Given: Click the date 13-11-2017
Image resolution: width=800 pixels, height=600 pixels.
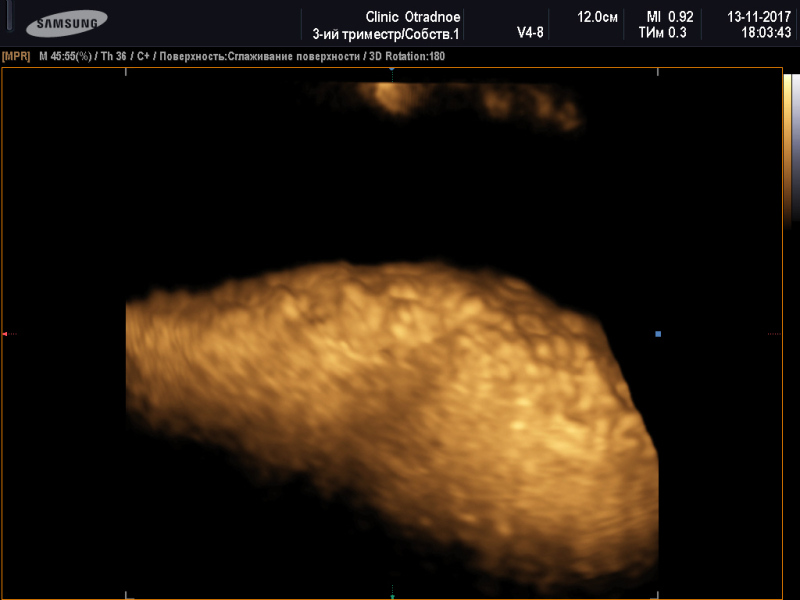Looking at the screenshot, I should tap(759, 17).
